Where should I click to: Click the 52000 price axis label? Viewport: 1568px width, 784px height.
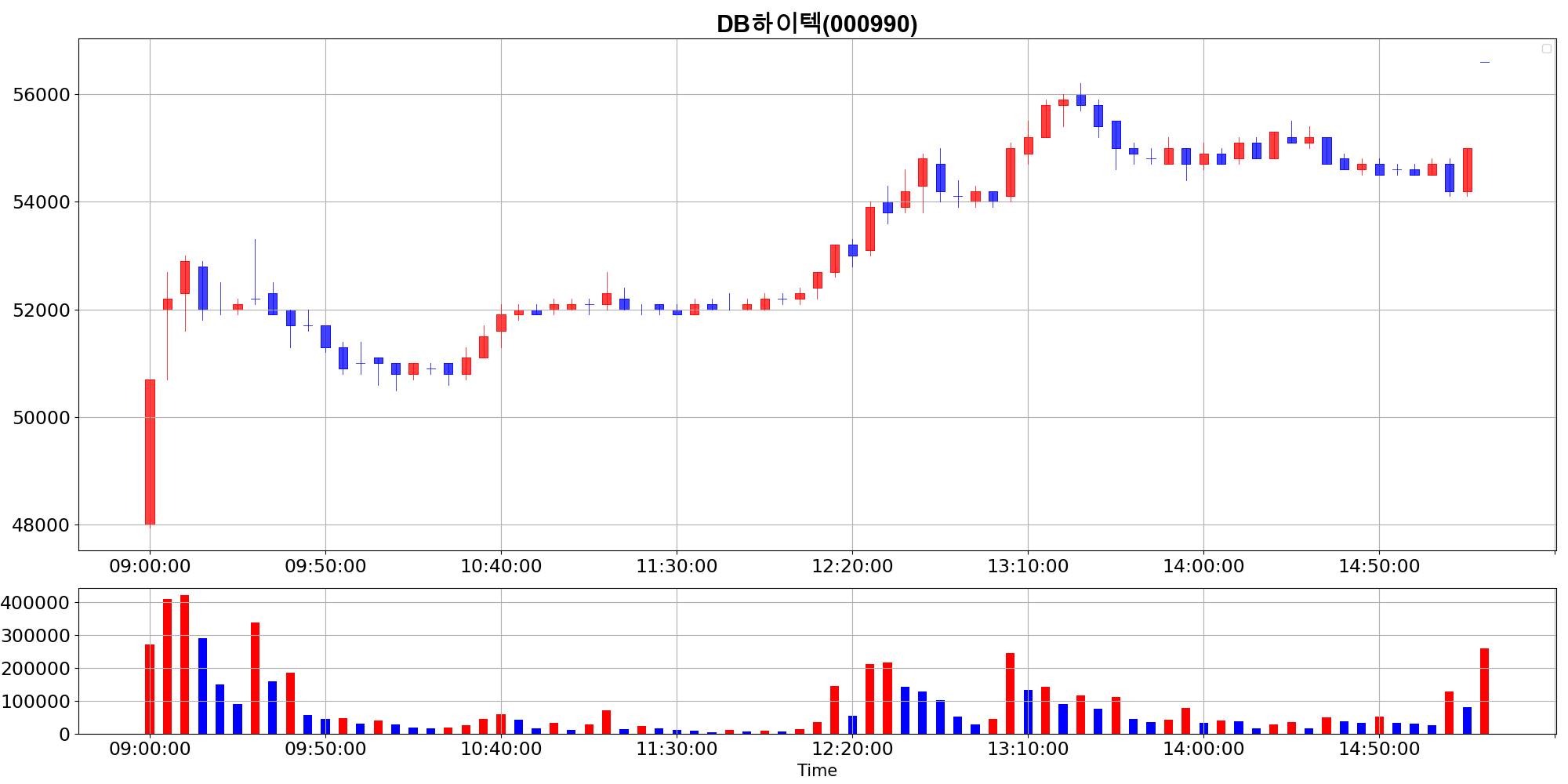point(42,310)
